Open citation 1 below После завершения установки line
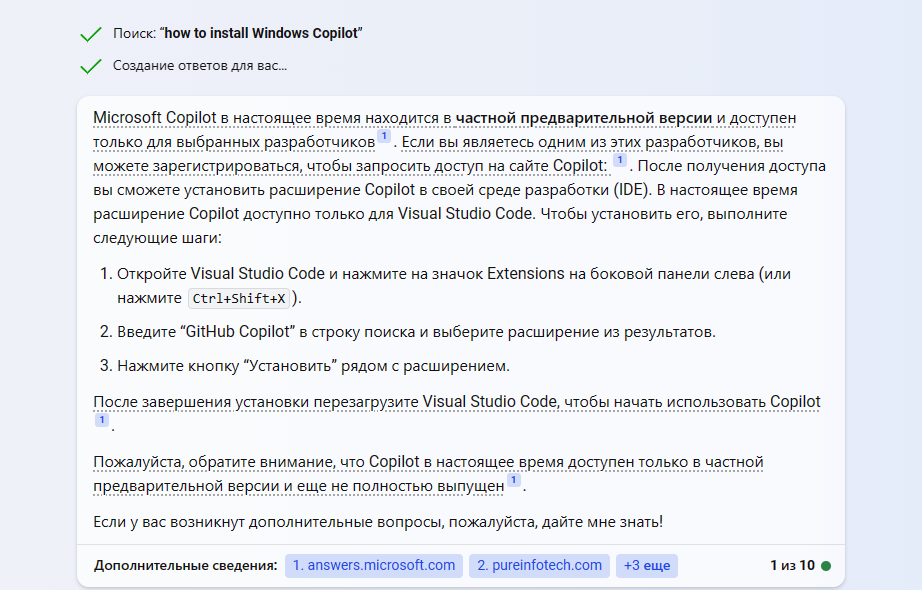The height and width of the screenshot is (590, 922). pos(101,421)
